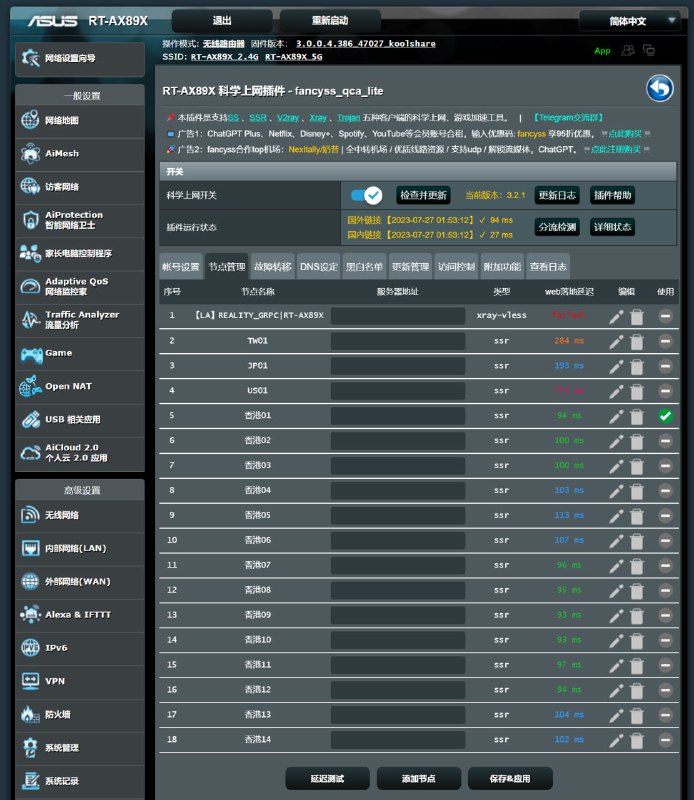
Task: Open 外部网络(WAN) settings
Action: pos(80,582)
